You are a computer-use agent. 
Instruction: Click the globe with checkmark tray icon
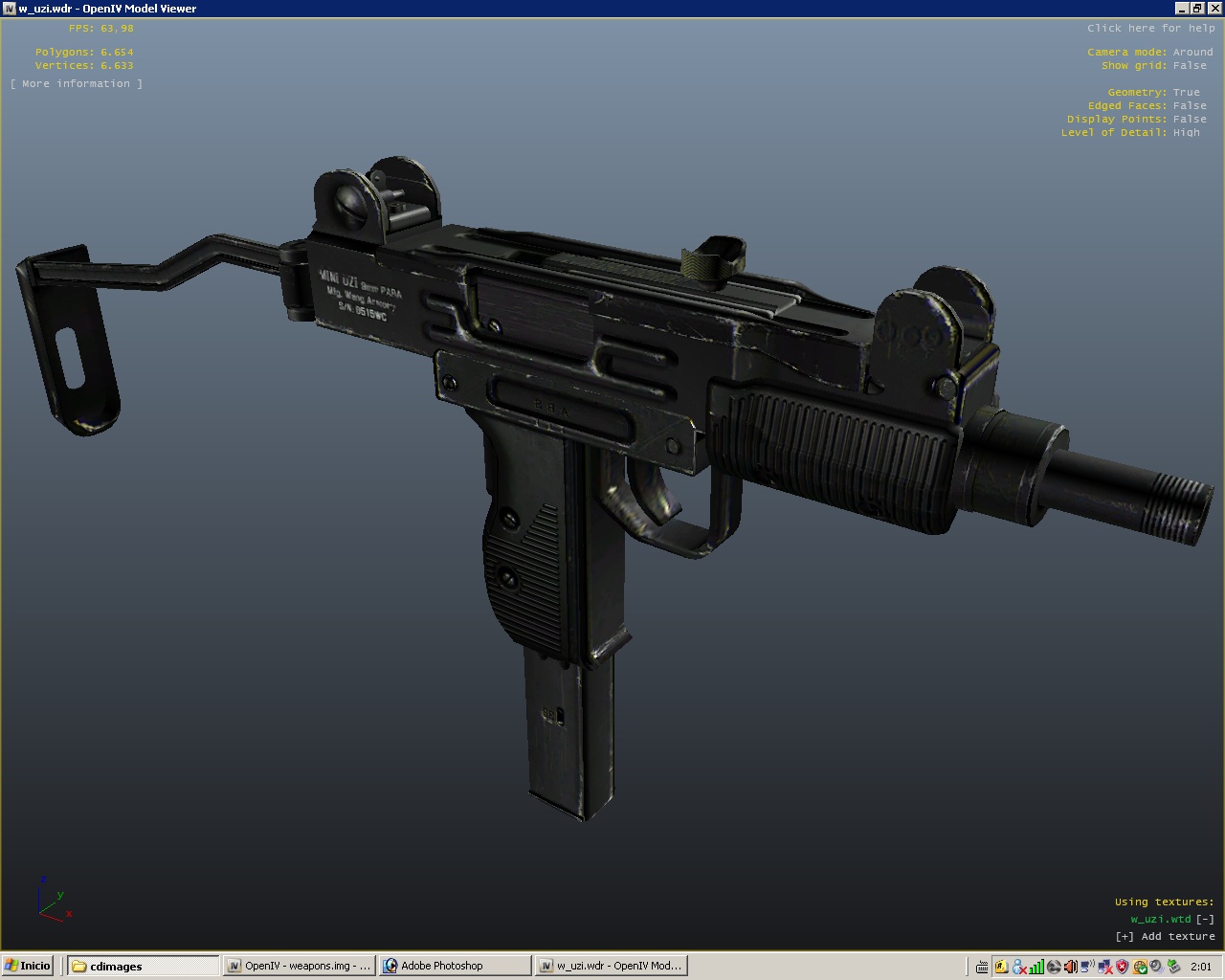pyautogui.click(x=1140, y=967)
